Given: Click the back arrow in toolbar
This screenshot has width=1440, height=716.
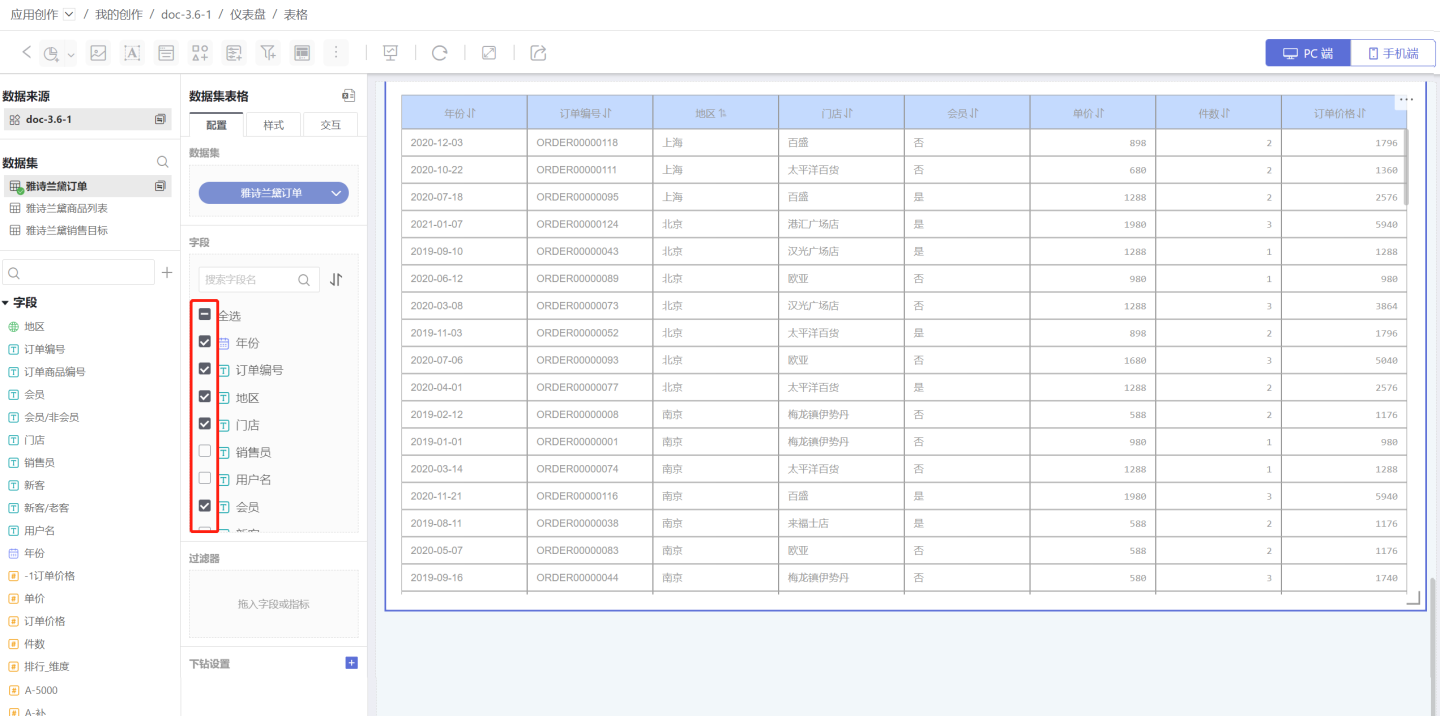Looking at the screenshot, I should pyautogui.click(x=26, y=53).
